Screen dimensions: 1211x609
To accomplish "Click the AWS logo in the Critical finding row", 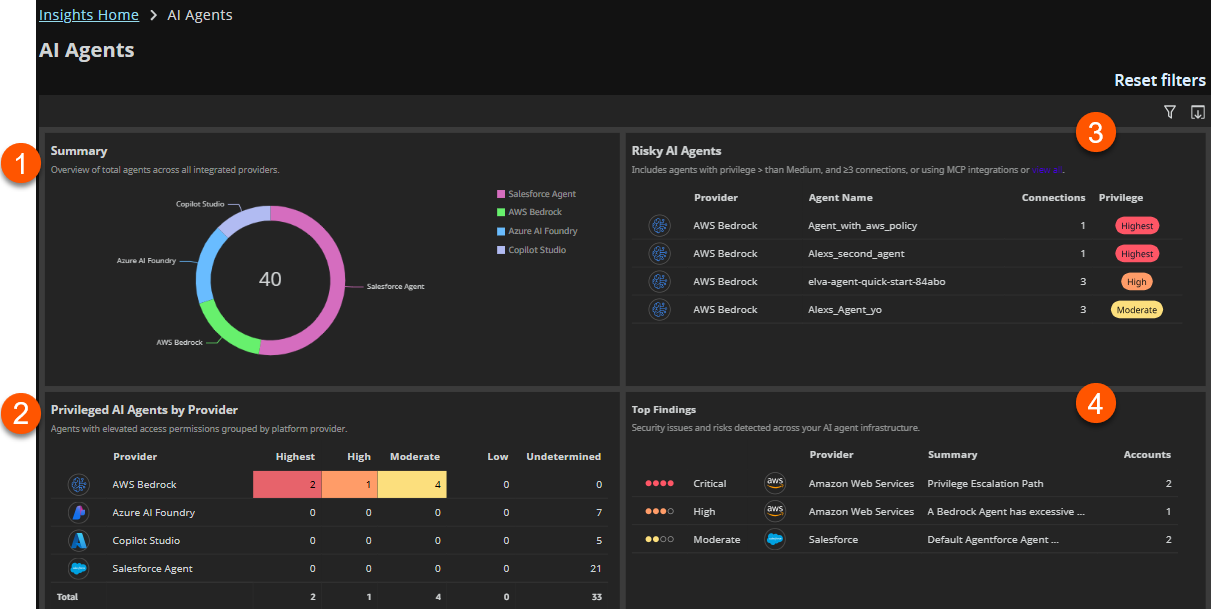I will click(x=775, y=484).
